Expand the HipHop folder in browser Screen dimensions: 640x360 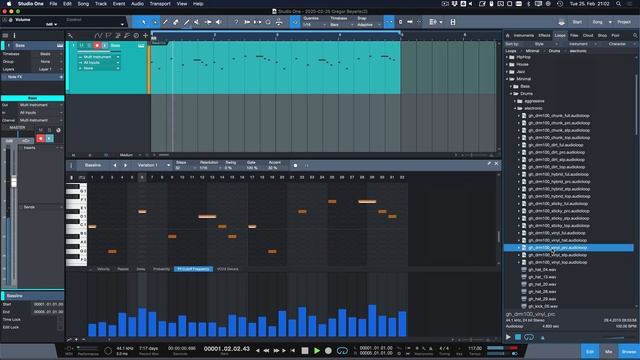[508, 57]
